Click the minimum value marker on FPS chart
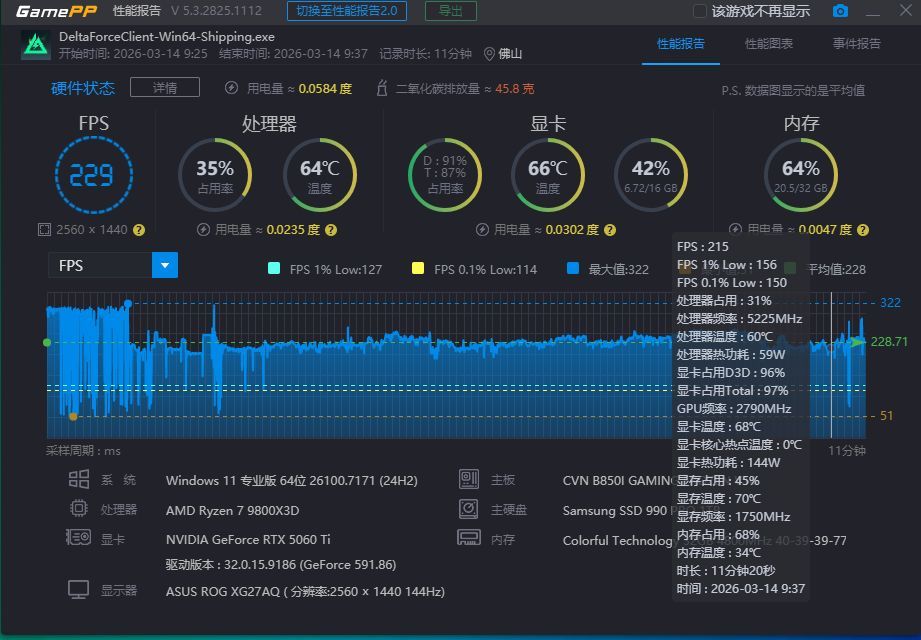This screenshot has height=640, width=921. coord(73,416)
